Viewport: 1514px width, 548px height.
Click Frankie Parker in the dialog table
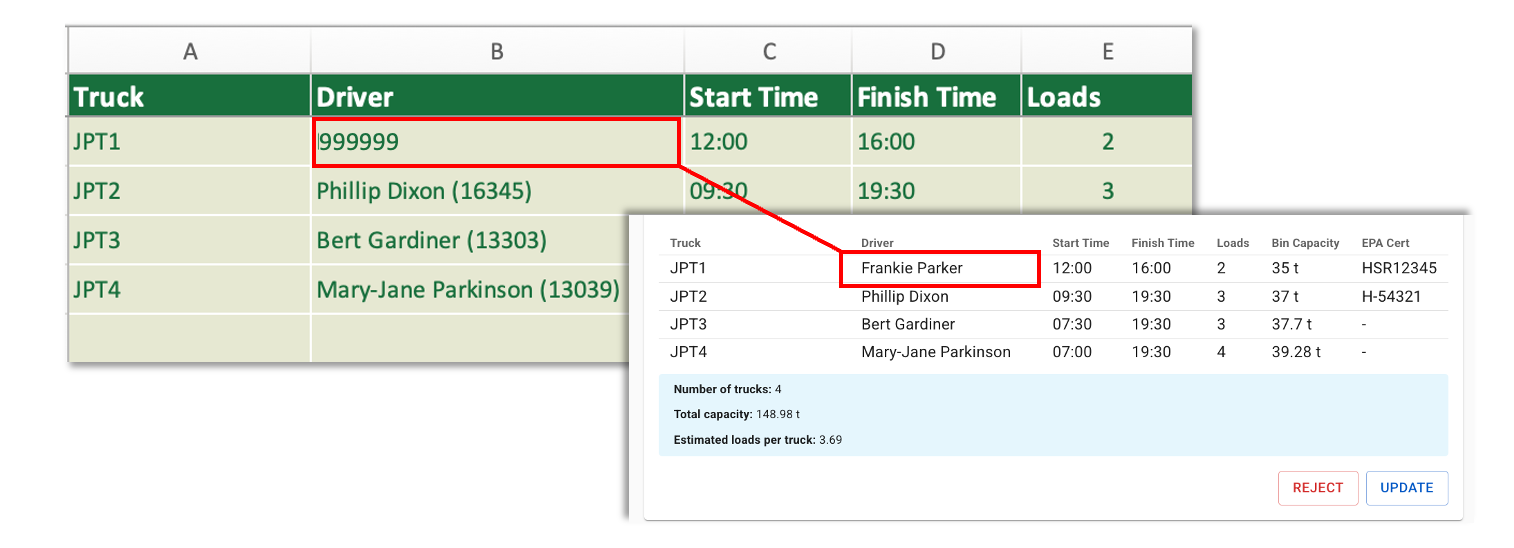point(912,269)
